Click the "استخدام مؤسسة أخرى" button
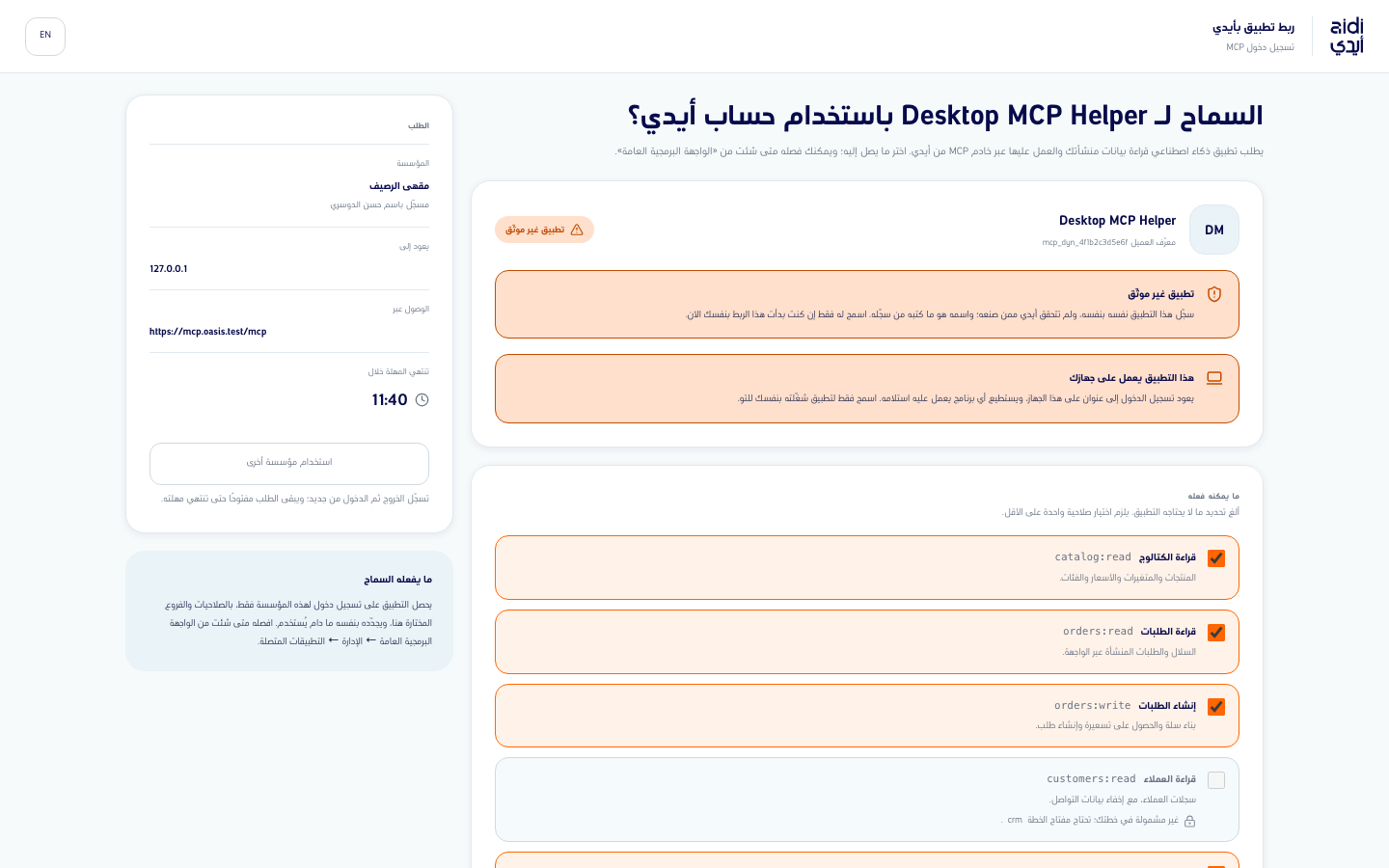 289,464
